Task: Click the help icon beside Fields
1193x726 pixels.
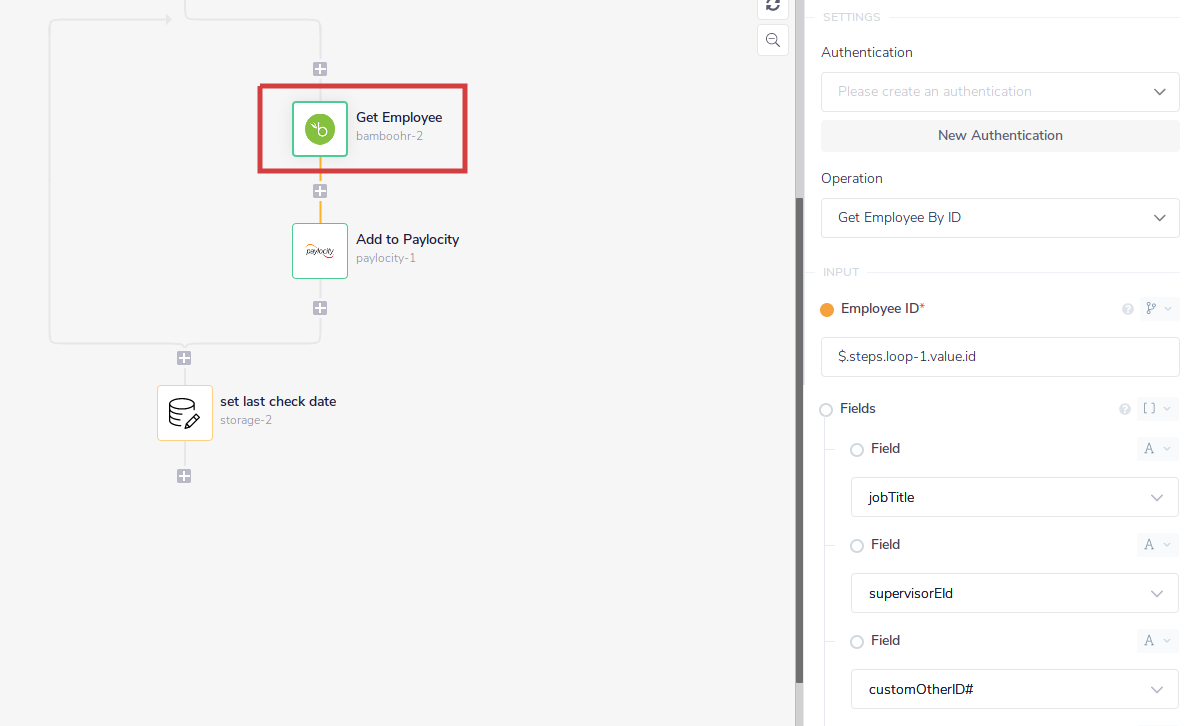Action: 1124,409
